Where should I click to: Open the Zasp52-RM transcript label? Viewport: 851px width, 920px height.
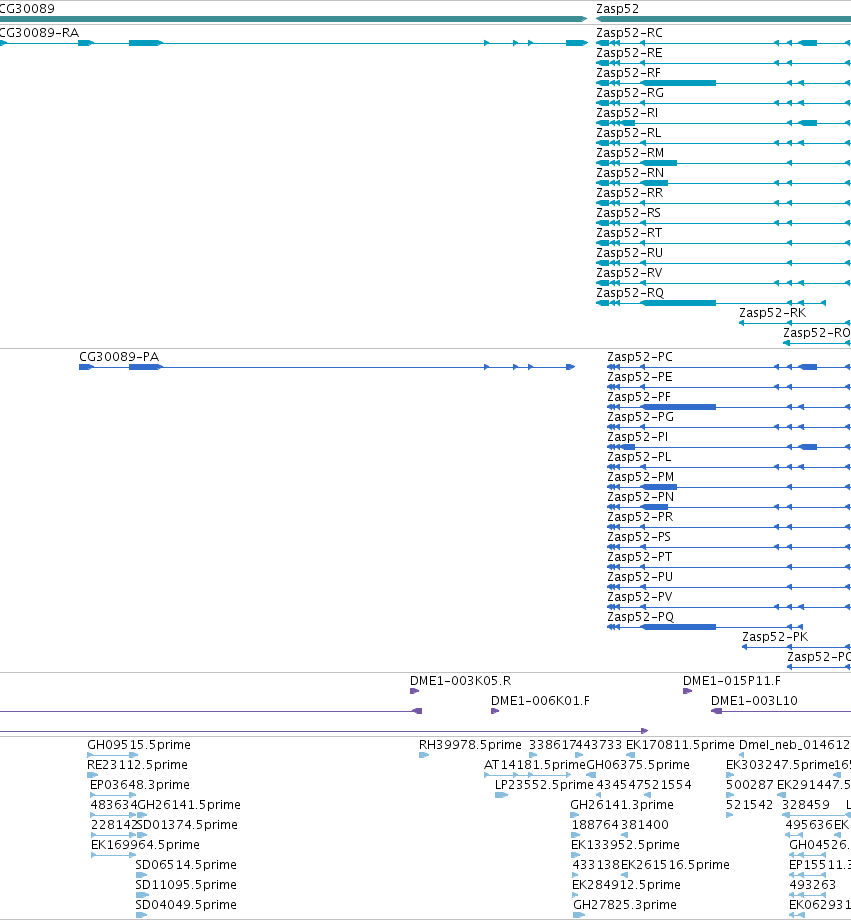tap(630, 153)
